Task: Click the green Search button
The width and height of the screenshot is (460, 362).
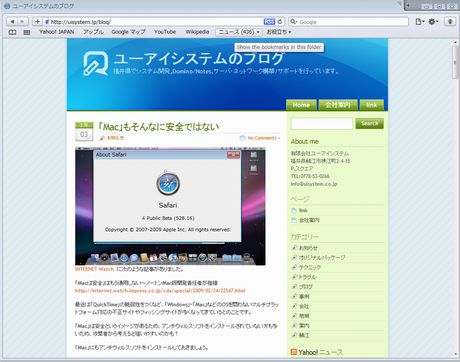Action: [x=369, y=123]
